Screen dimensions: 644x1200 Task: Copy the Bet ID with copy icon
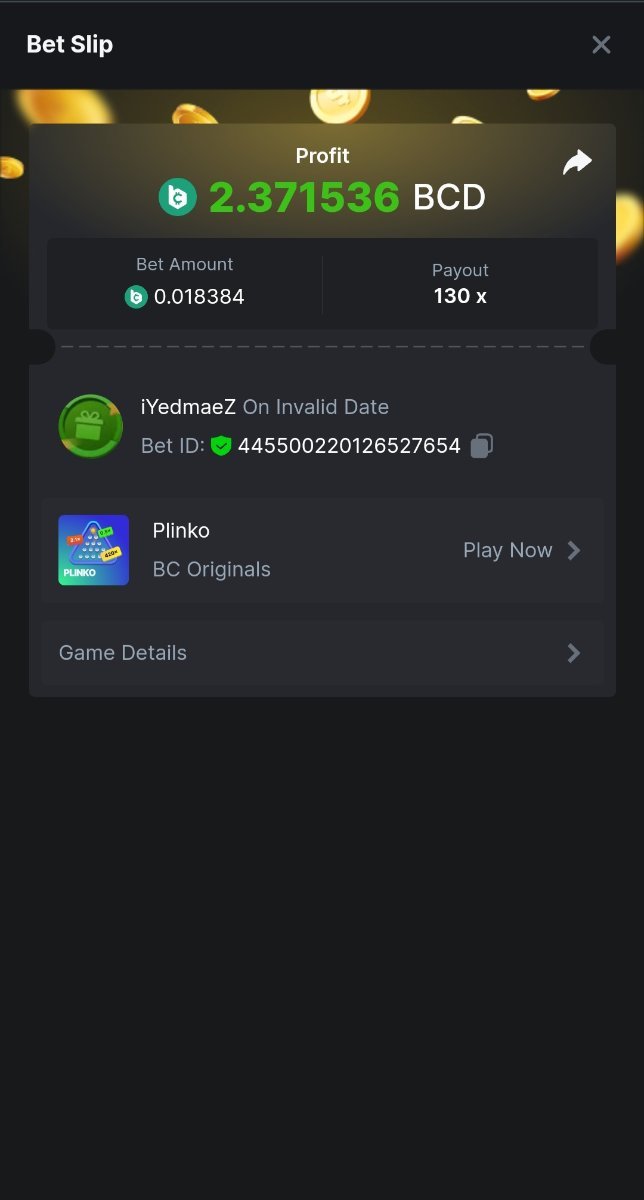pyautogui.click(x=482, y=446)
